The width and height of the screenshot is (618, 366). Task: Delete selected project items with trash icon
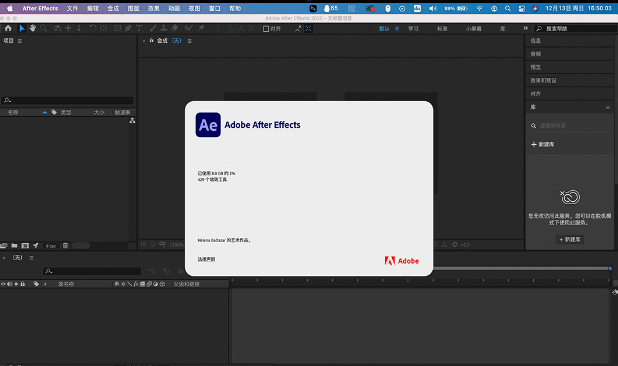coord(65,245)
